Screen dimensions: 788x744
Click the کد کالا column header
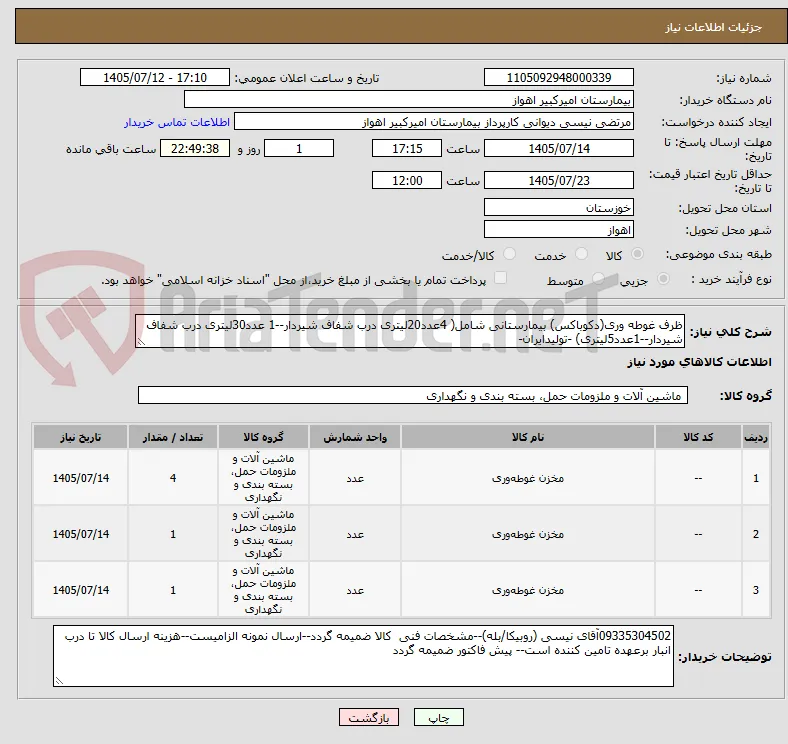698,437
